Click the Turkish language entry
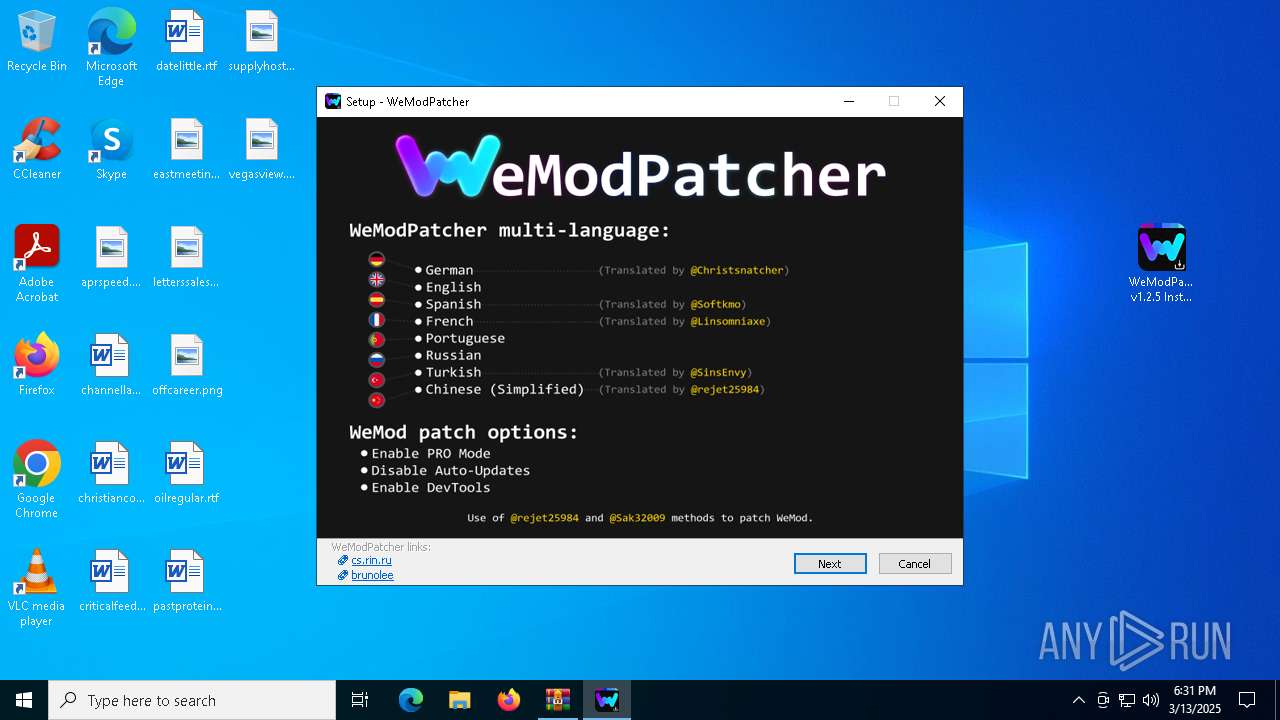1280x720 pixels. (x=453, y=372)
